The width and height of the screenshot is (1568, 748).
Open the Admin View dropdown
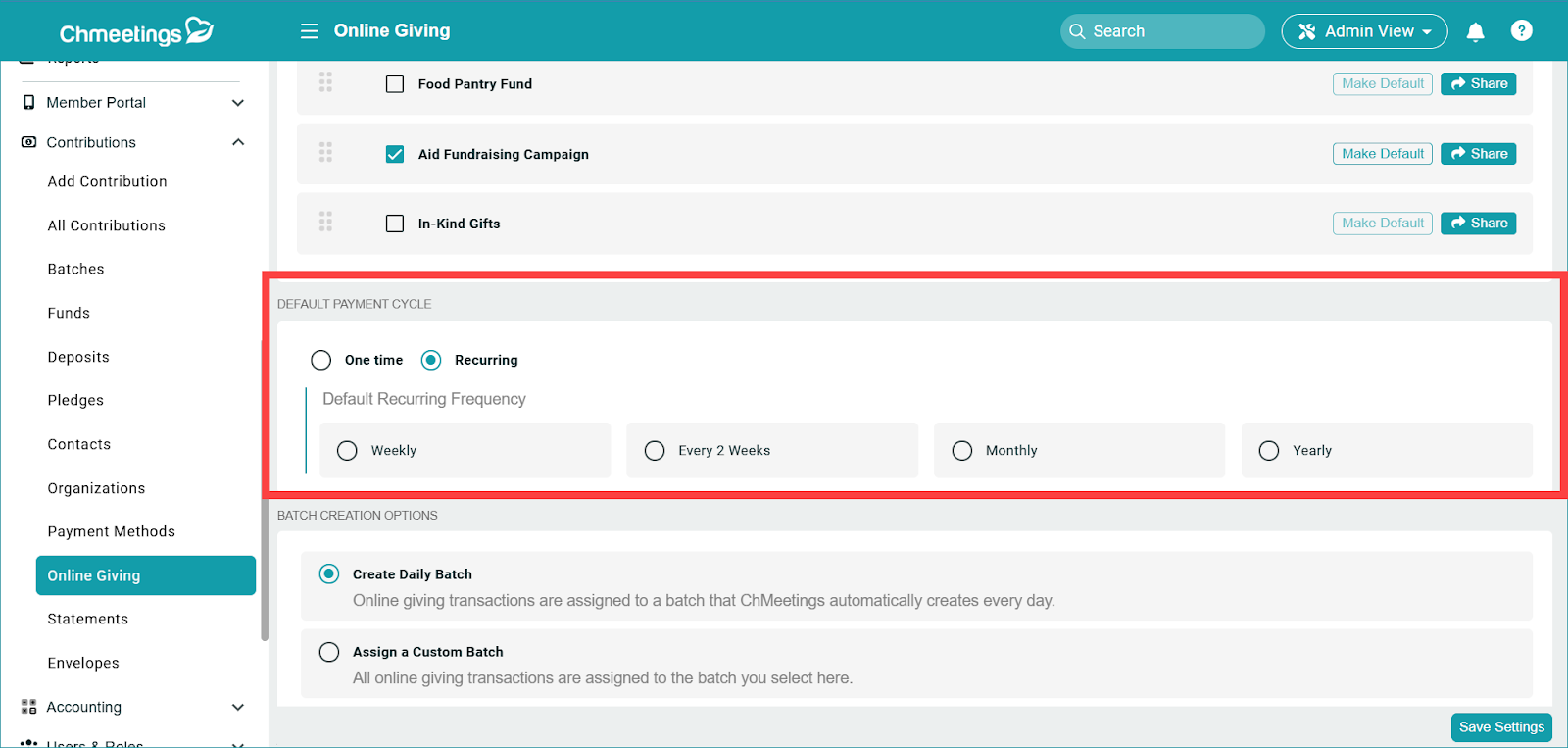tap(1364, 31)
